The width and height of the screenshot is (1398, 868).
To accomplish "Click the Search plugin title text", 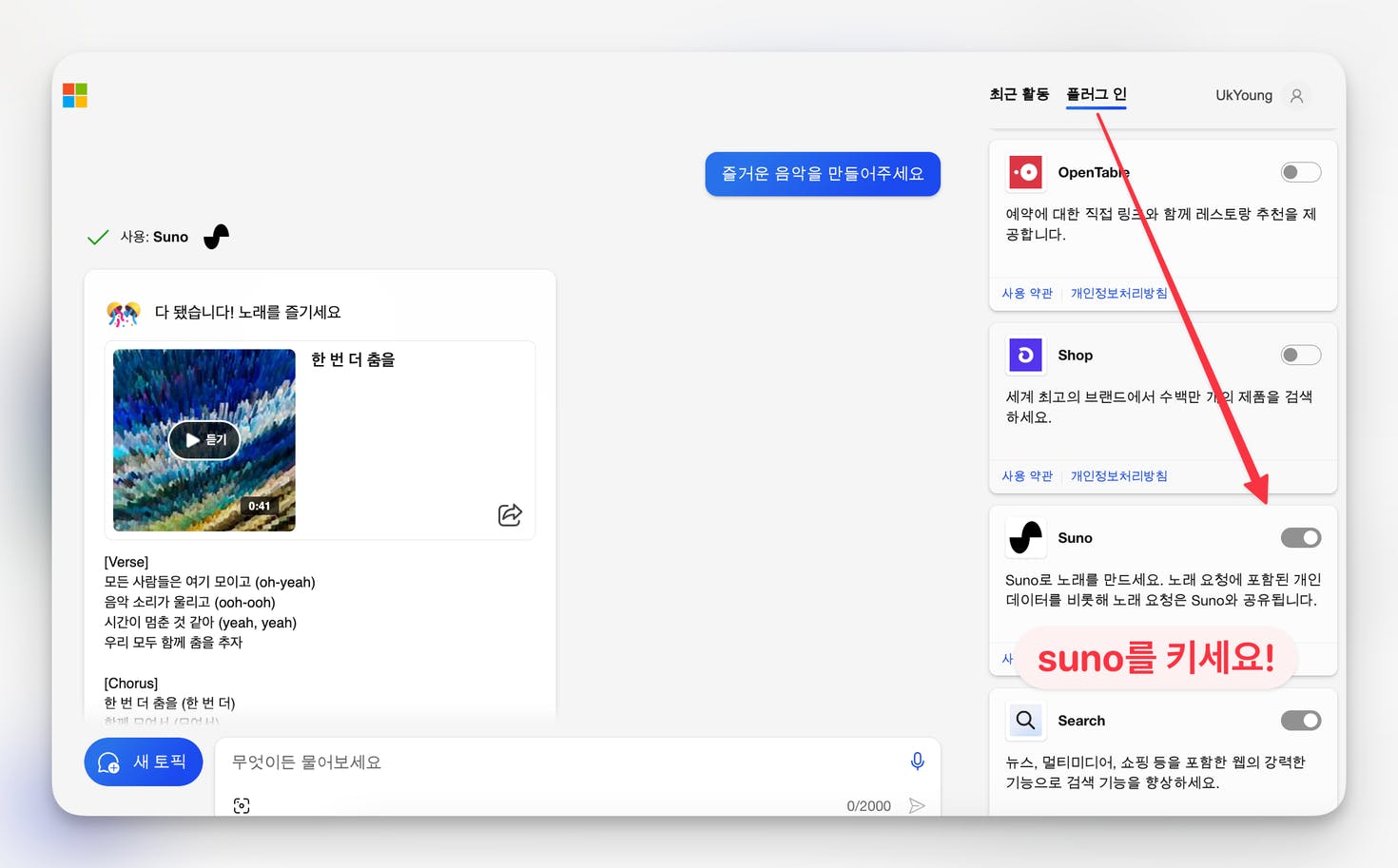I will [1081, 721].
